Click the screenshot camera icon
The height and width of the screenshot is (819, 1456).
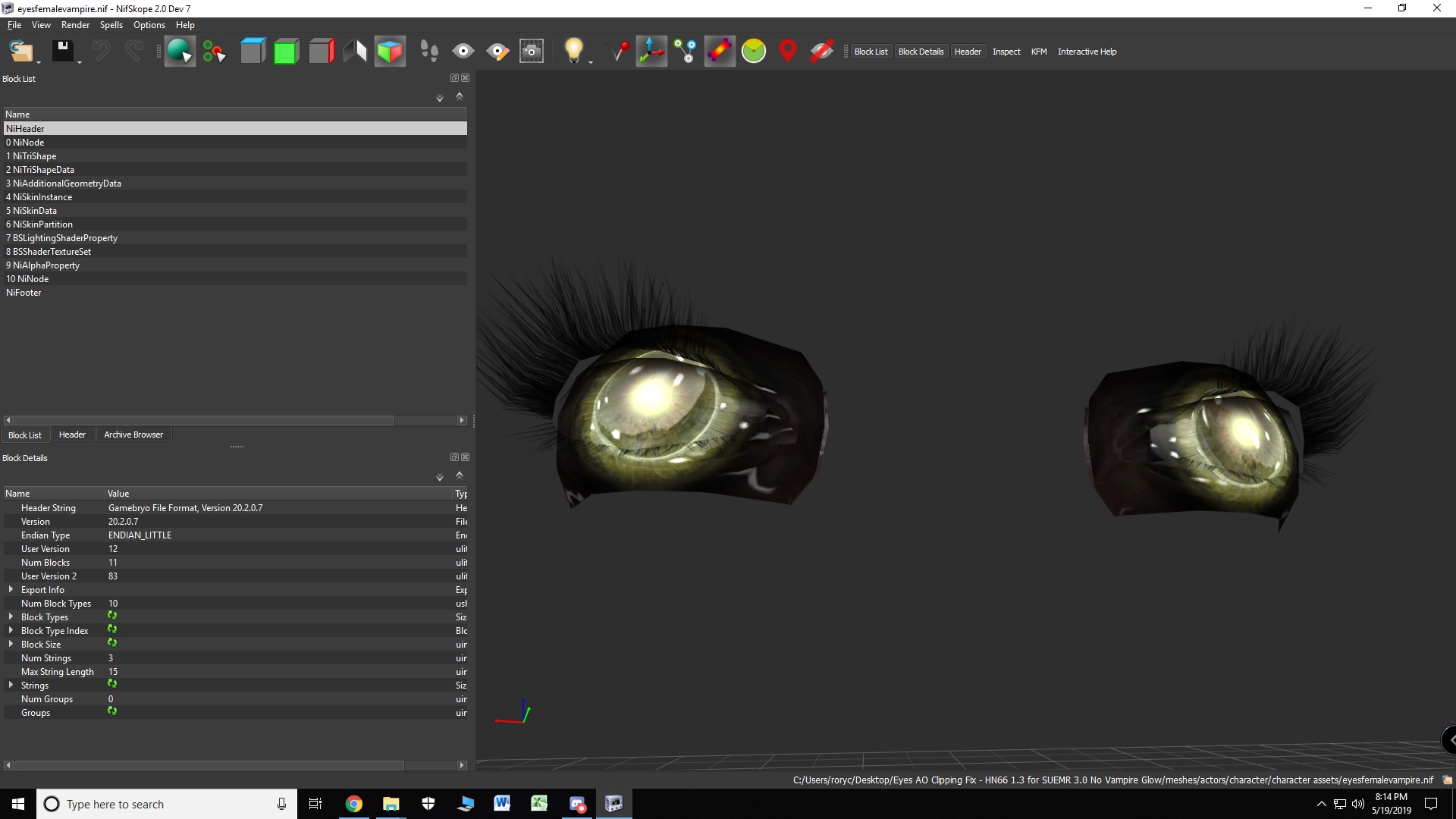pos(532,52)
